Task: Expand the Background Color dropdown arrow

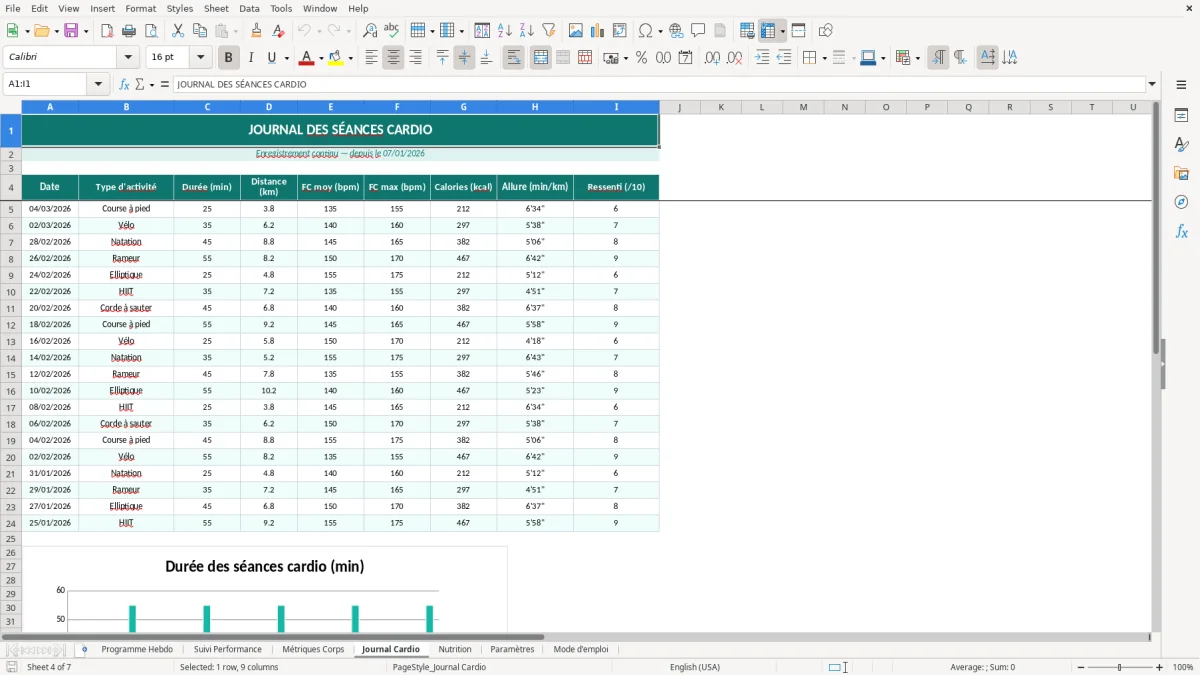Action: pos(350,58)
